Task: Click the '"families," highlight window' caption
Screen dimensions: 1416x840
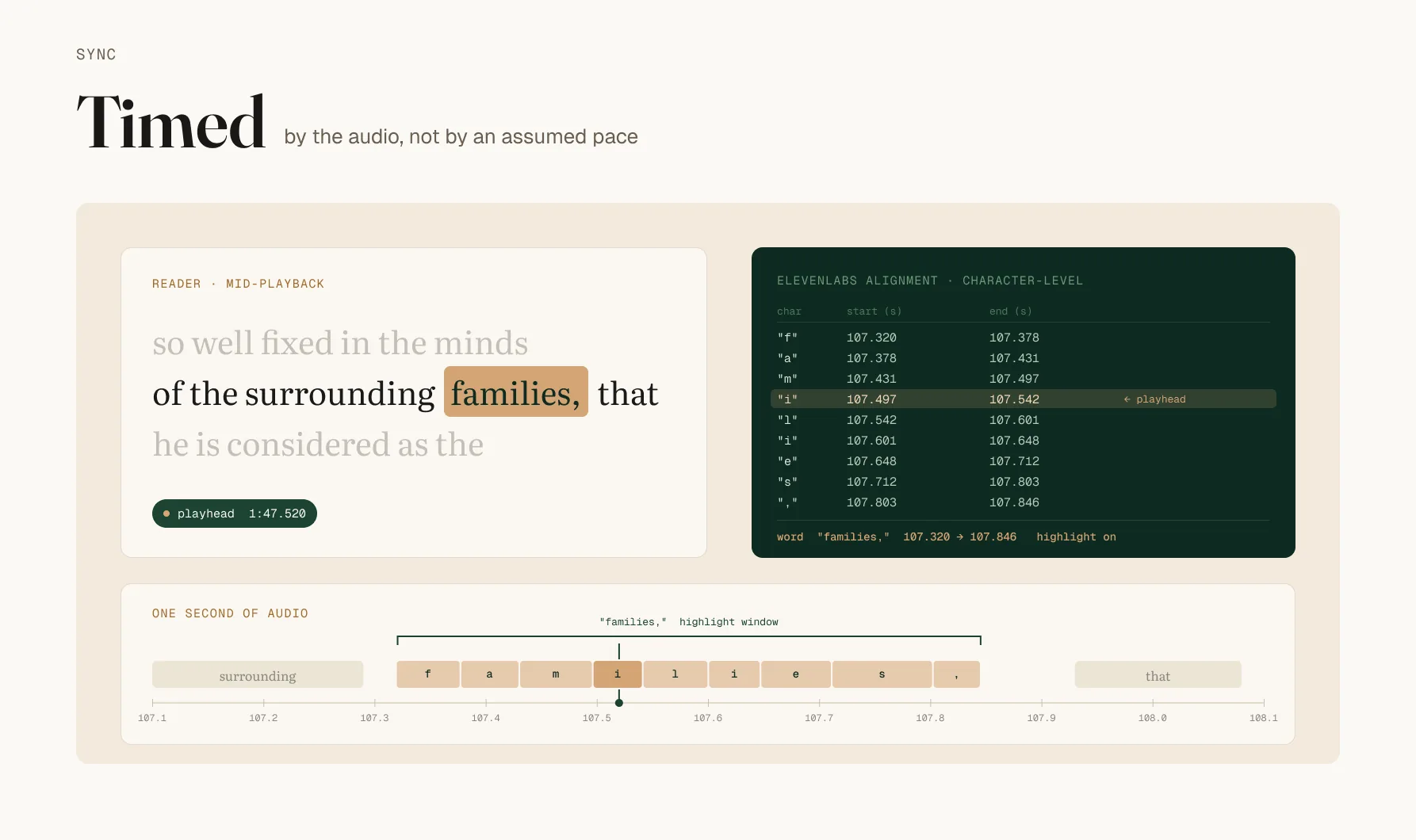Action: pyautogui.click(x=689, y=622)
